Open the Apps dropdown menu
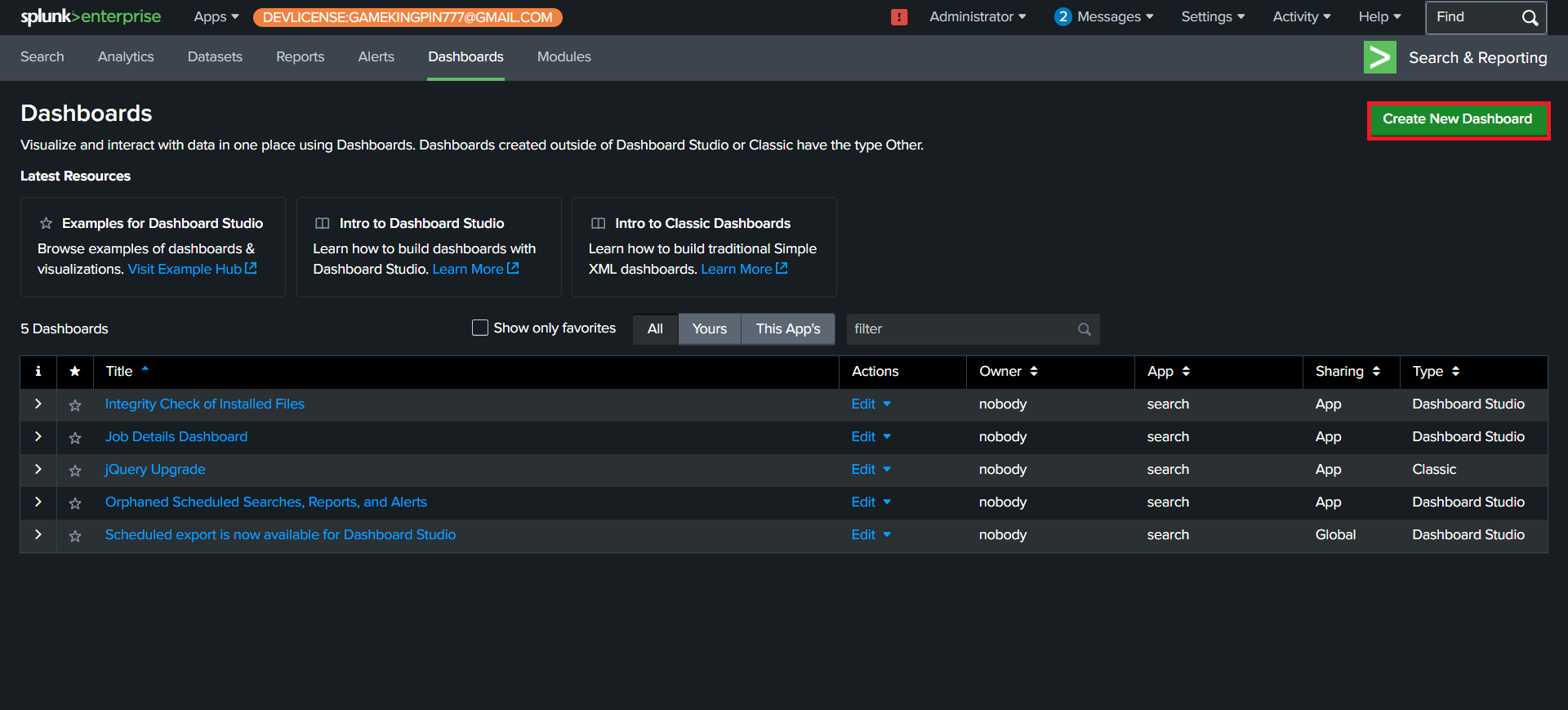 pos(216,17)
